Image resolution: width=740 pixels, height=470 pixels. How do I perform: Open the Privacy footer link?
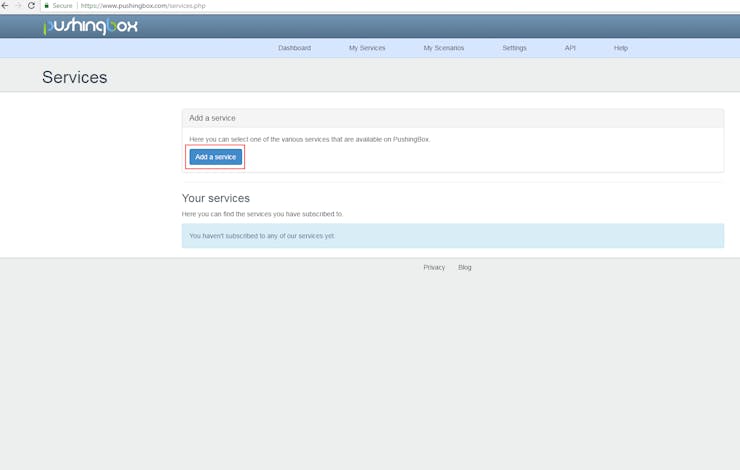[434, 268]
